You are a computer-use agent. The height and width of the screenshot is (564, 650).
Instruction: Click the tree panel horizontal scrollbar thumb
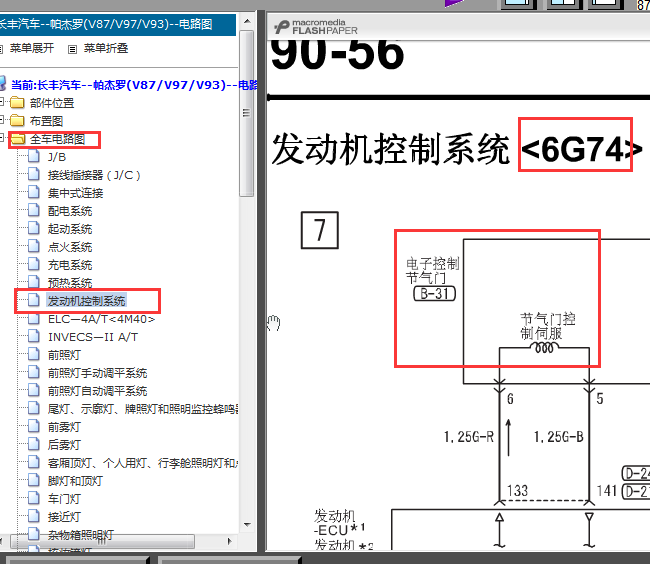(x=102, y=541)
